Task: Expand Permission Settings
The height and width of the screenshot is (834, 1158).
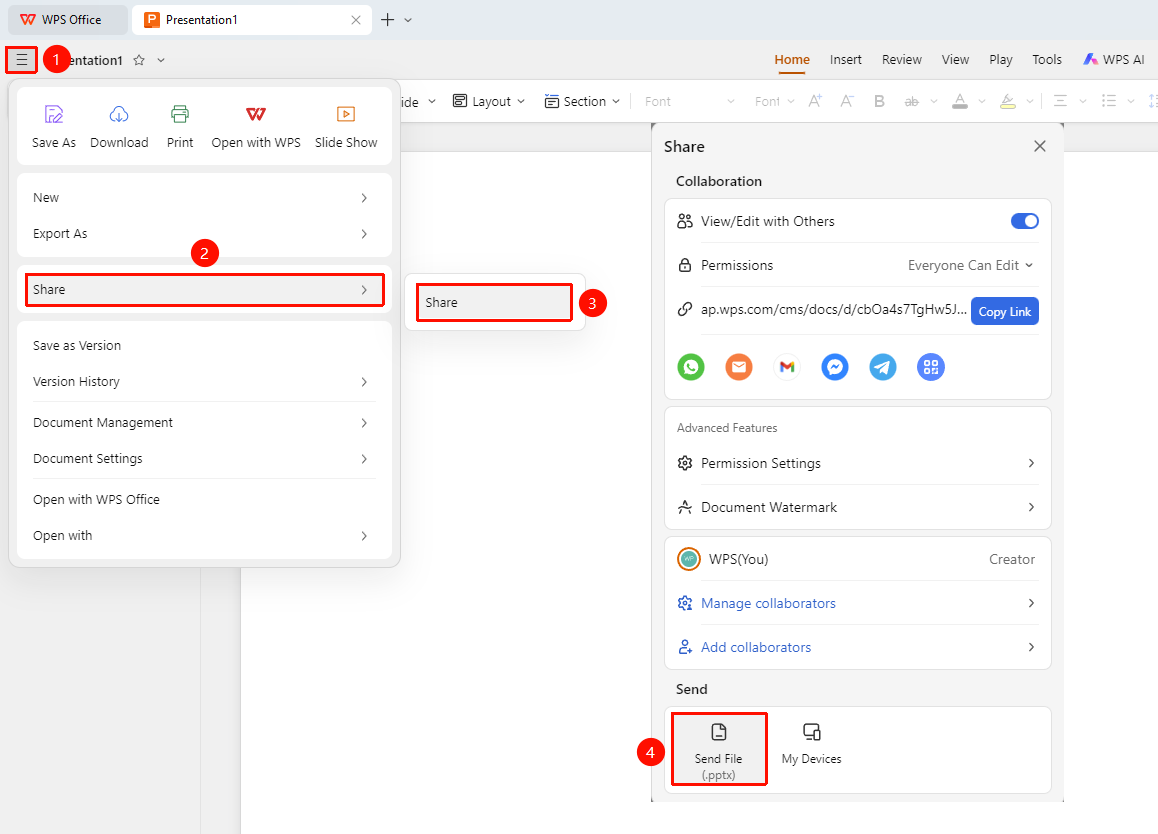Action: tap(857, 463)
